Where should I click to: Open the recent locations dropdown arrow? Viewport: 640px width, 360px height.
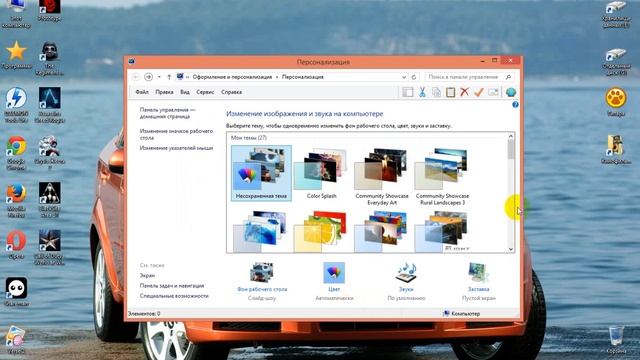159,77
